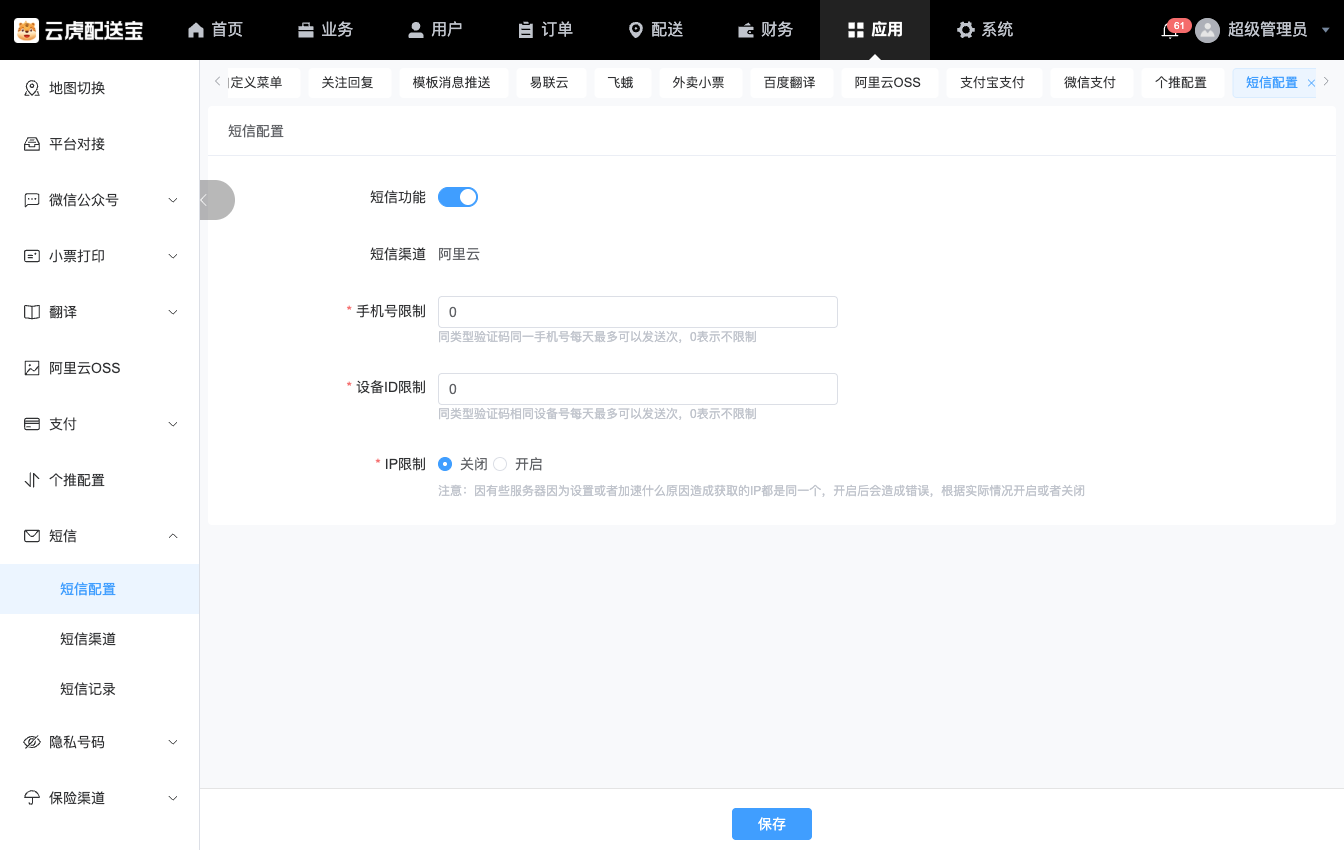The height and width of the screenshot is (850, 1344).
Task: Click the 个推配置 arrows icon
Action: (32, 480)
